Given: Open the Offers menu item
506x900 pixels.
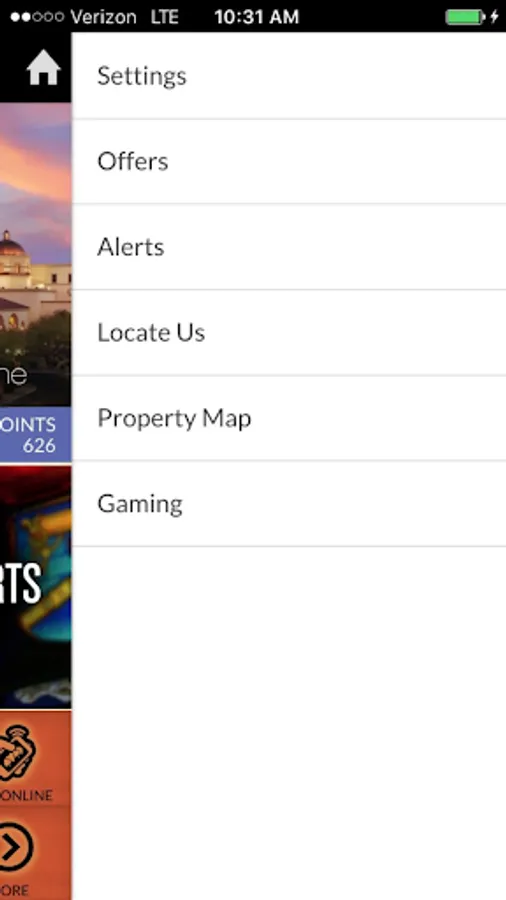Looking at the screenshot, I should (289, 161).
